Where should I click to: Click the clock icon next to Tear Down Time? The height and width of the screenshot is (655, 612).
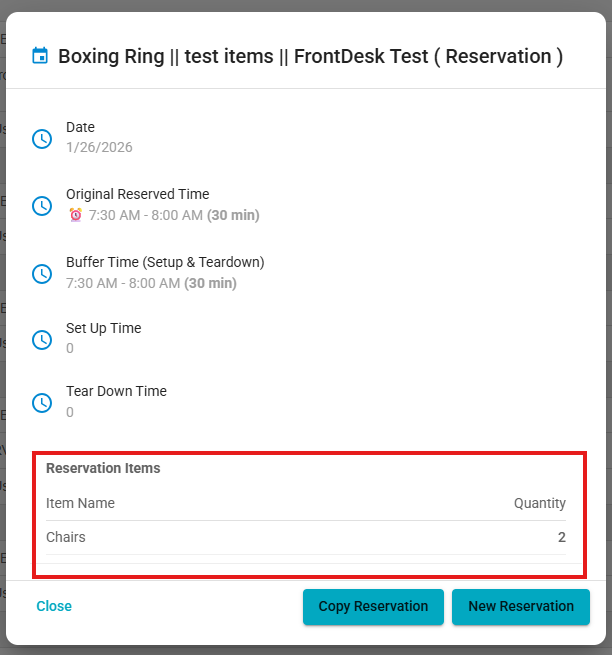tap(42, 403)
